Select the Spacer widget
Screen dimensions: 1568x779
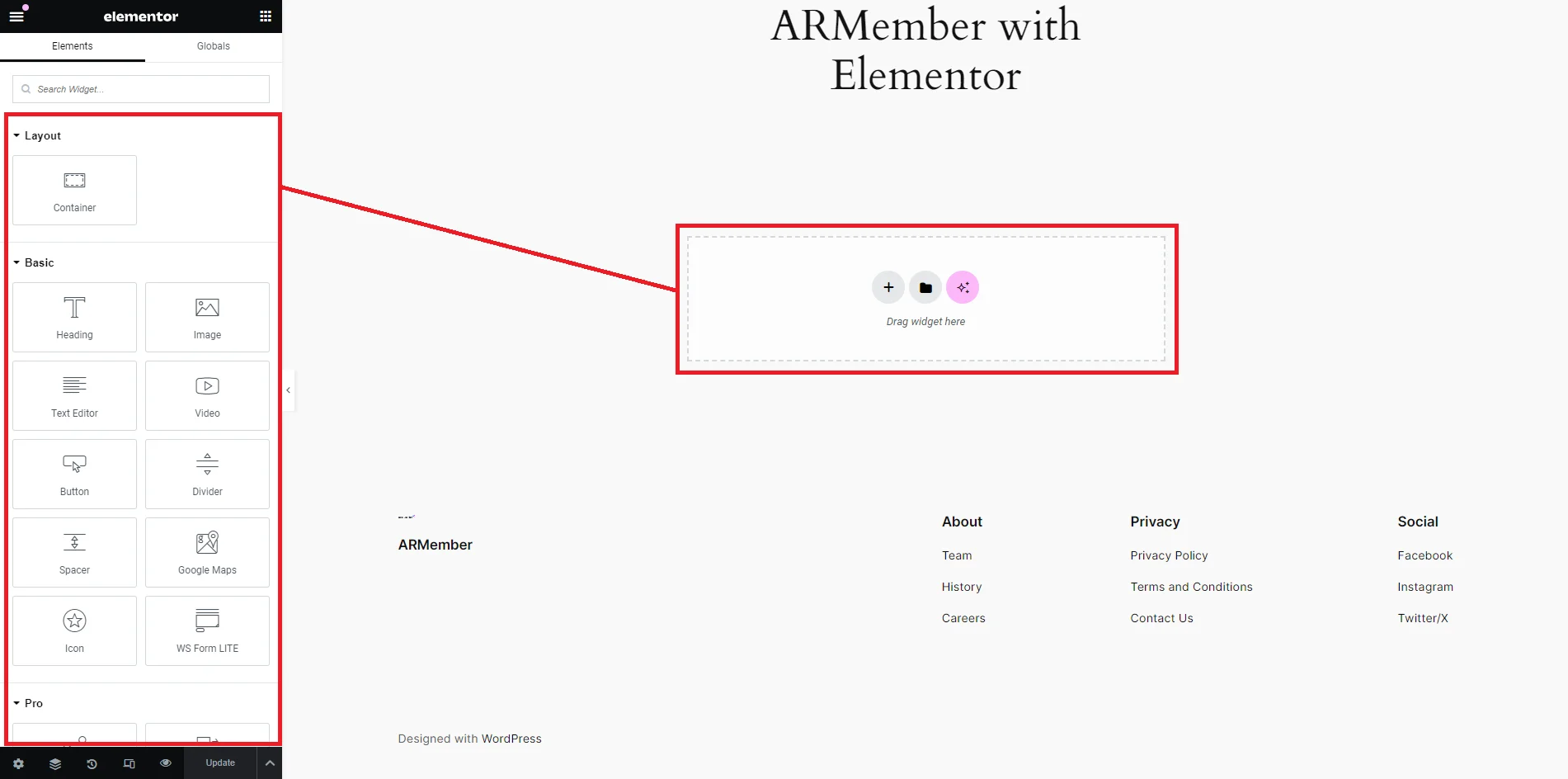[x=74, y=552]
